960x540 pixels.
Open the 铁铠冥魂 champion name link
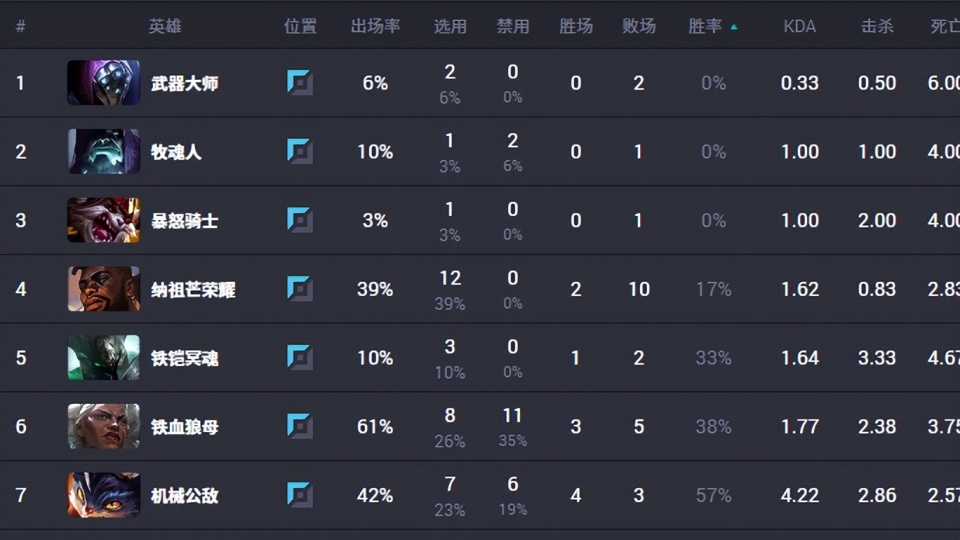pyautogui.click(x=185, y=358)
